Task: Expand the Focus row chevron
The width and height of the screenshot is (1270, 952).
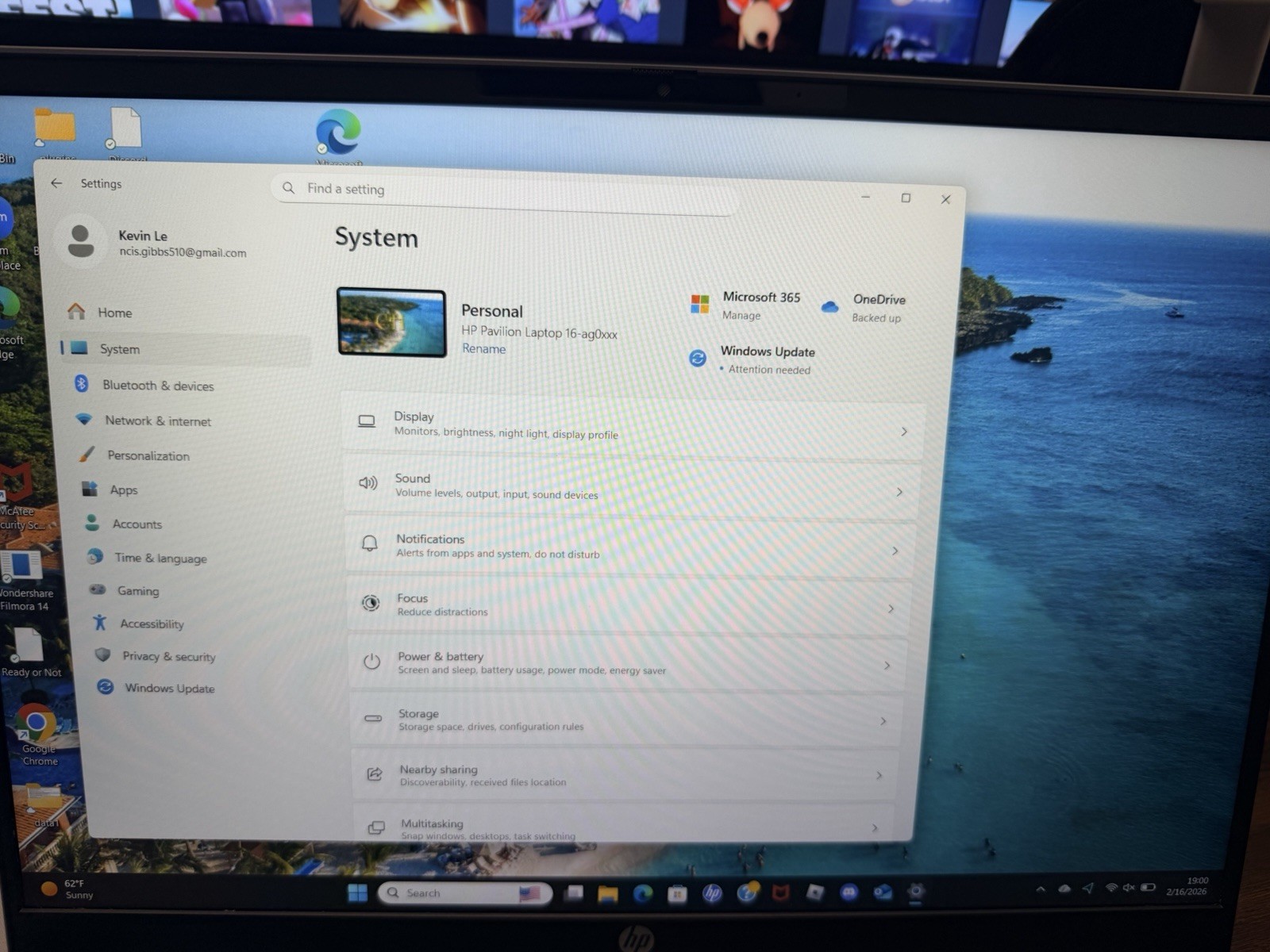Action: pos(891,608)
